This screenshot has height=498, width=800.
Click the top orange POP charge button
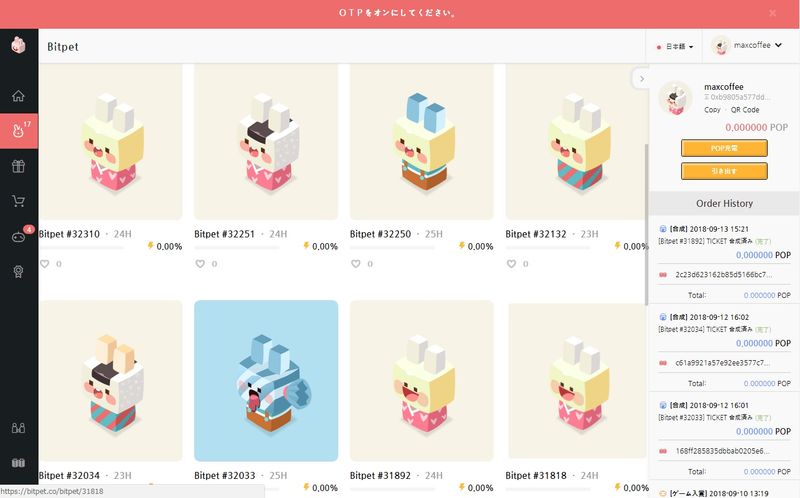click(x=724, y=148)
